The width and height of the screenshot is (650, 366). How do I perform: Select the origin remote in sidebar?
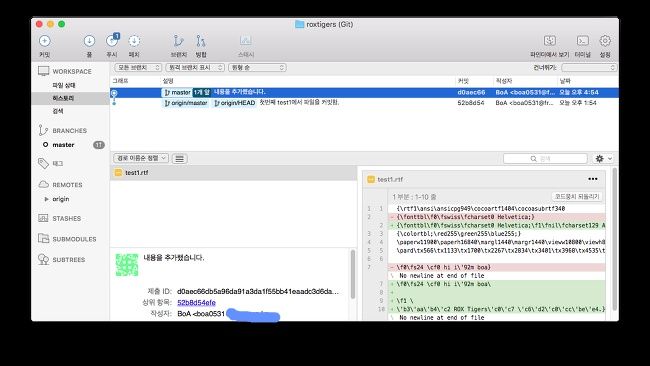tap(61, 199)
